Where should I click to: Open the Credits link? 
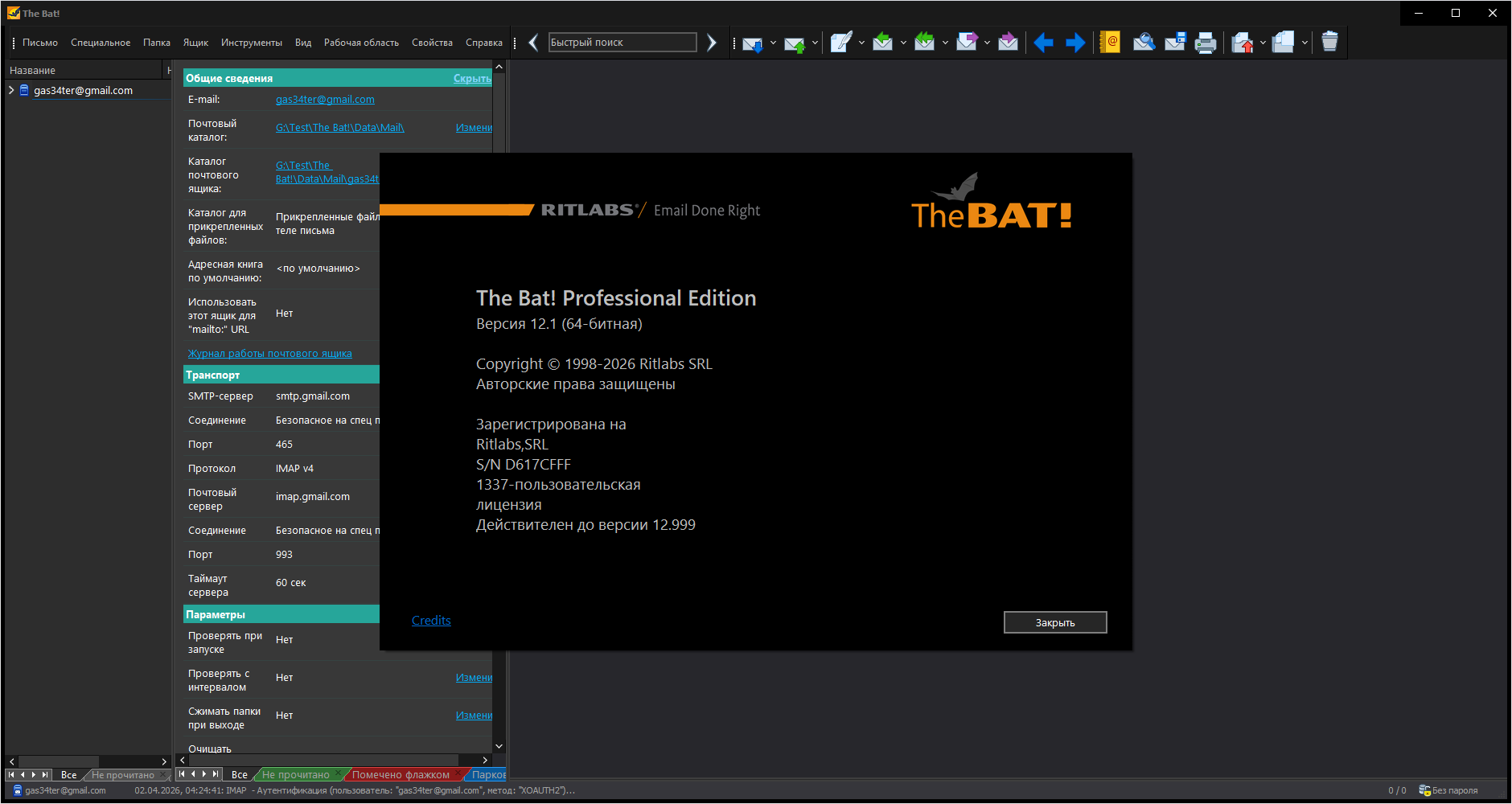(431, 621)
